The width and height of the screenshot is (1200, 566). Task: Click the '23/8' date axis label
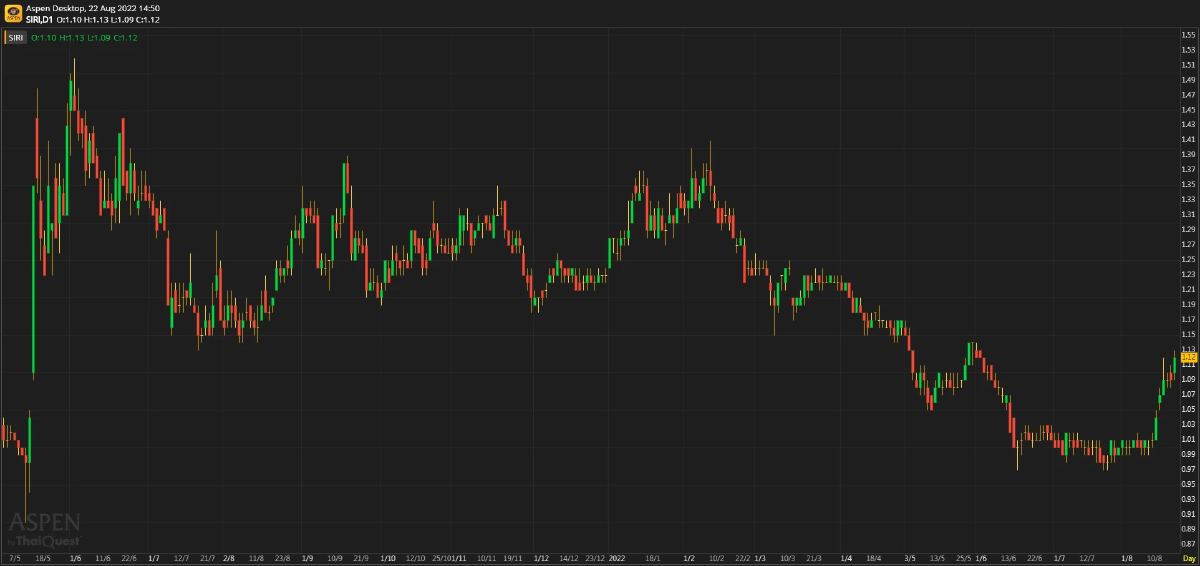pos(282,557)
